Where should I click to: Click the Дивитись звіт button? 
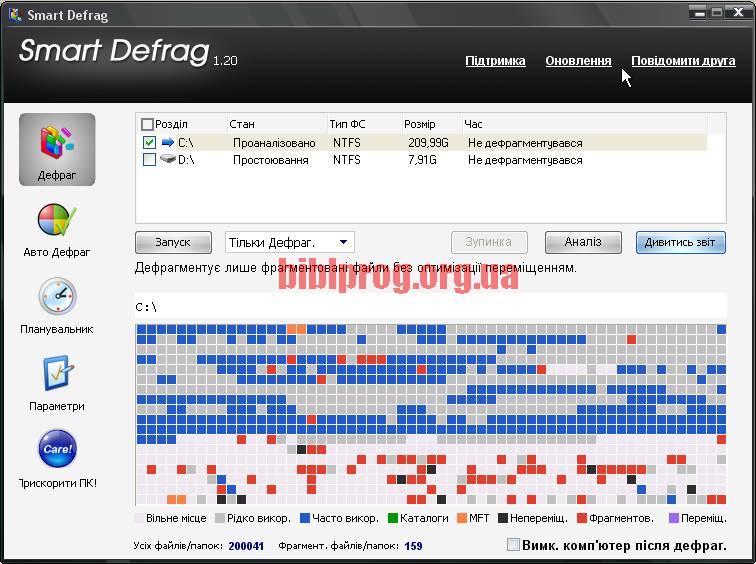click(x=680, y=242)
